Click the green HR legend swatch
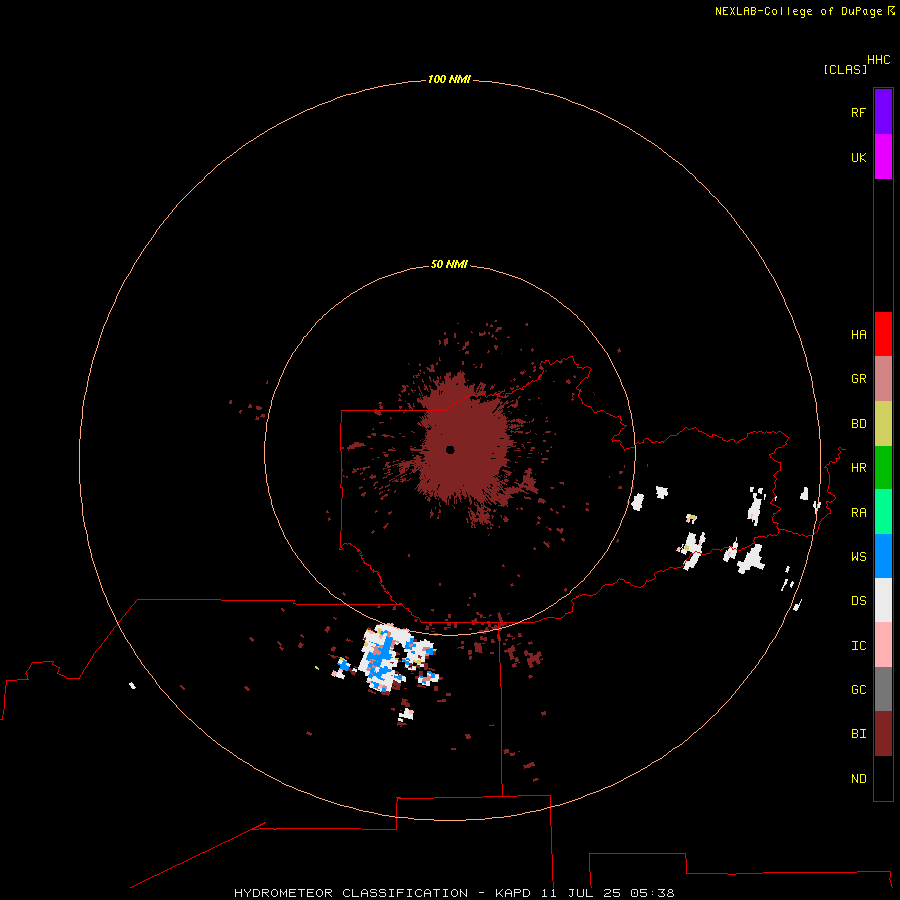 883,468
